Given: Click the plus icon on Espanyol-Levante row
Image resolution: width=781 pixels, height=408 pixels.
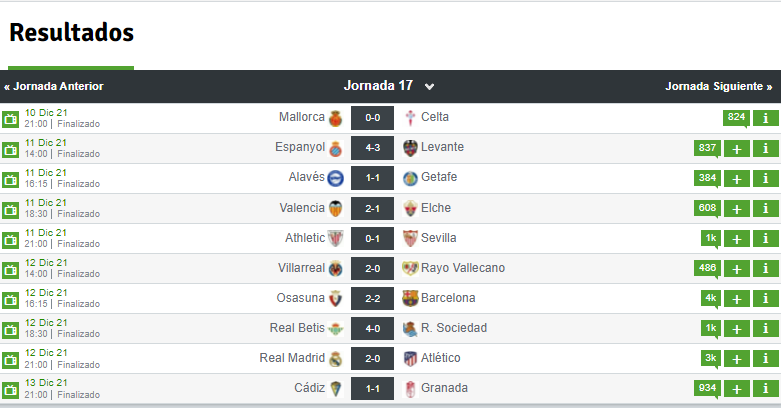Looking at the screenshot, I should tap(737, 148).
